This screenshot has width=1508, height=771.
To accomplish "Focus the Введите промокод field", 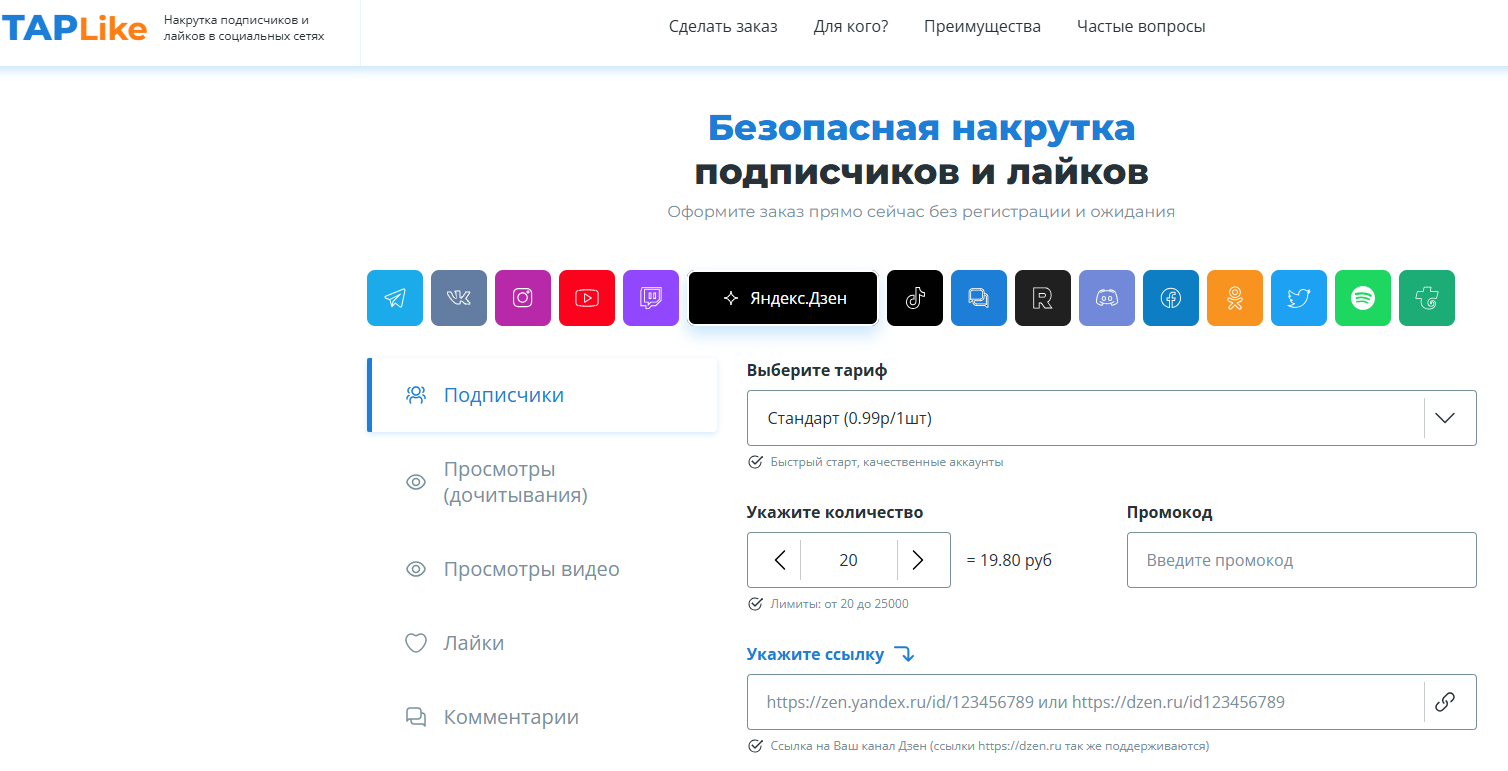I will tap(1302, 560).
